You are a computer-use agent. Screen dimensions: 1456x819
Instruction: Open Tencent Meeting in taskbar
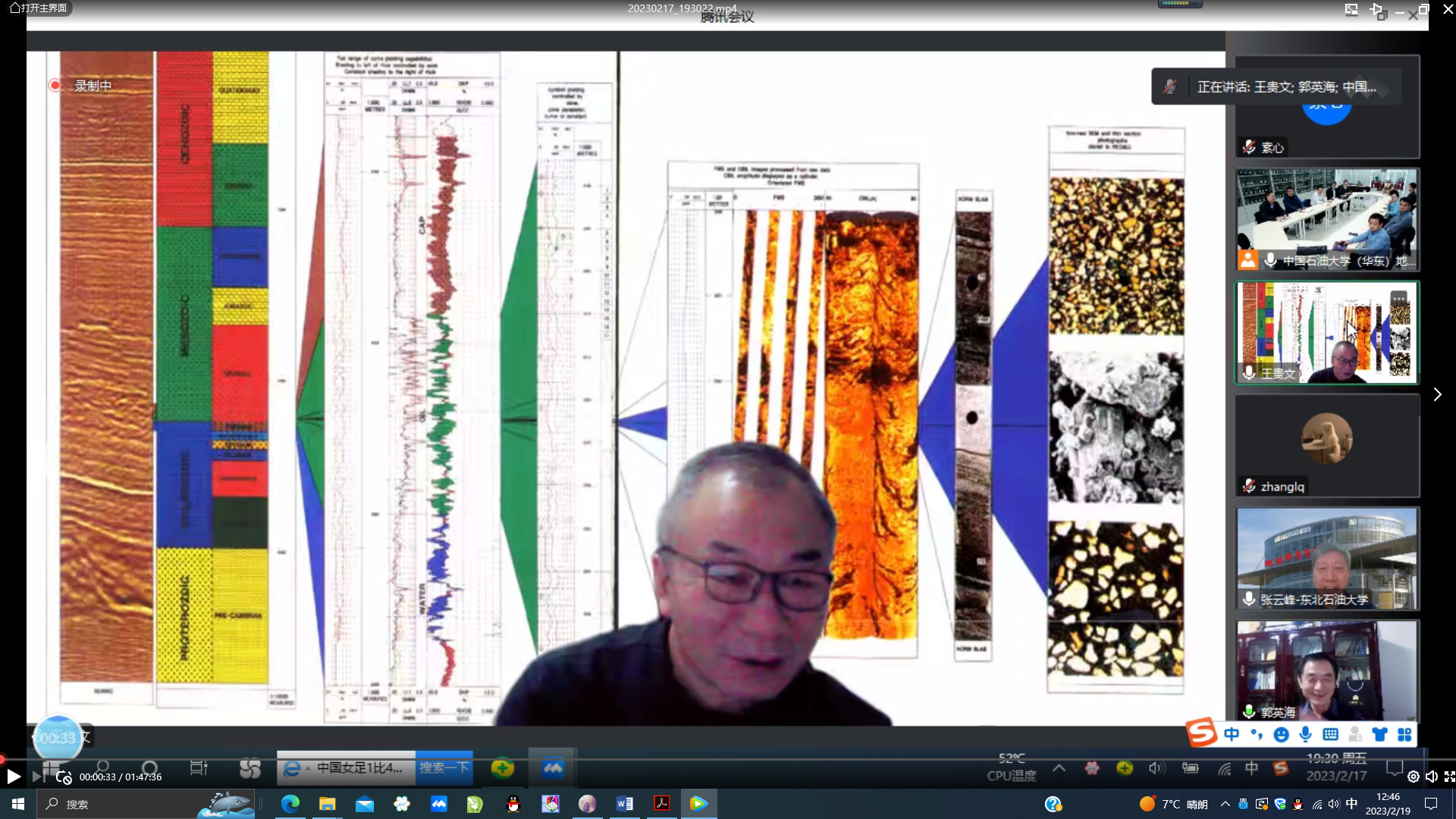(x=438, y=804)
